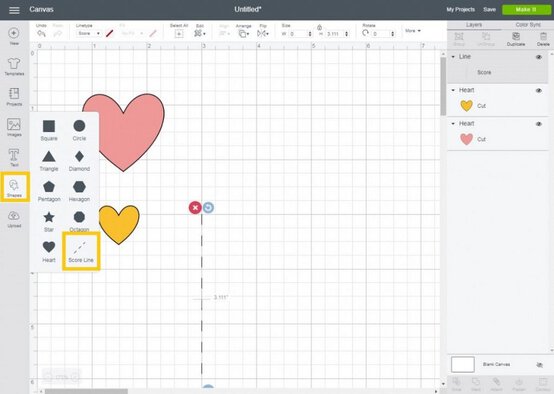Click Select All icon

pos(179,34)
